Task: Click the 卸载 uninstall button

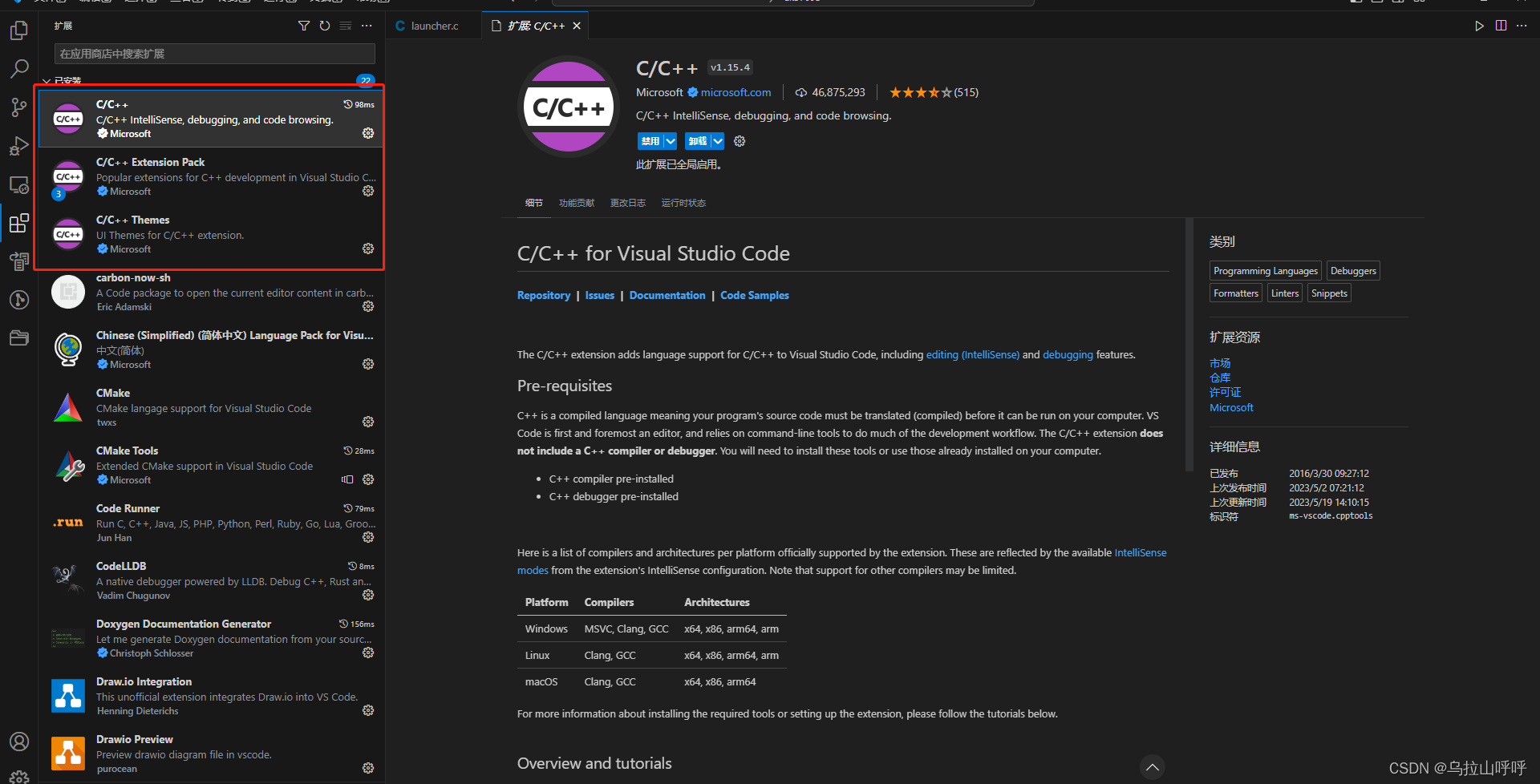Action: point(698,142)
